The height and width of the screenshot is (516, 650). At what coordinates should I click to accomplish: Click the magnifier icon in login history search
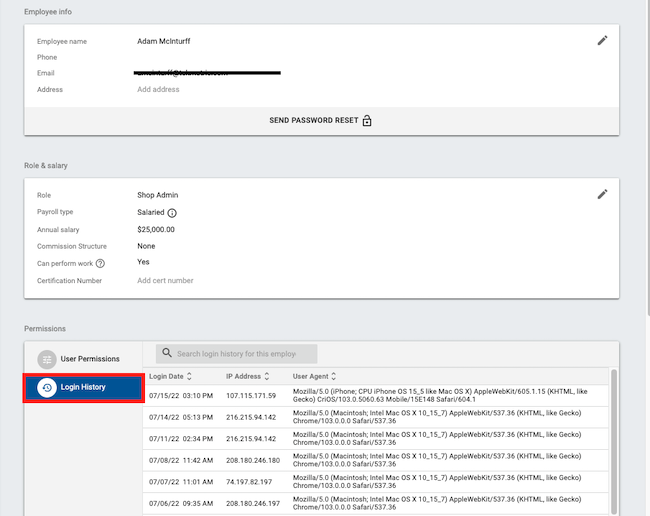pyautogui.click(x=167, y=354)
